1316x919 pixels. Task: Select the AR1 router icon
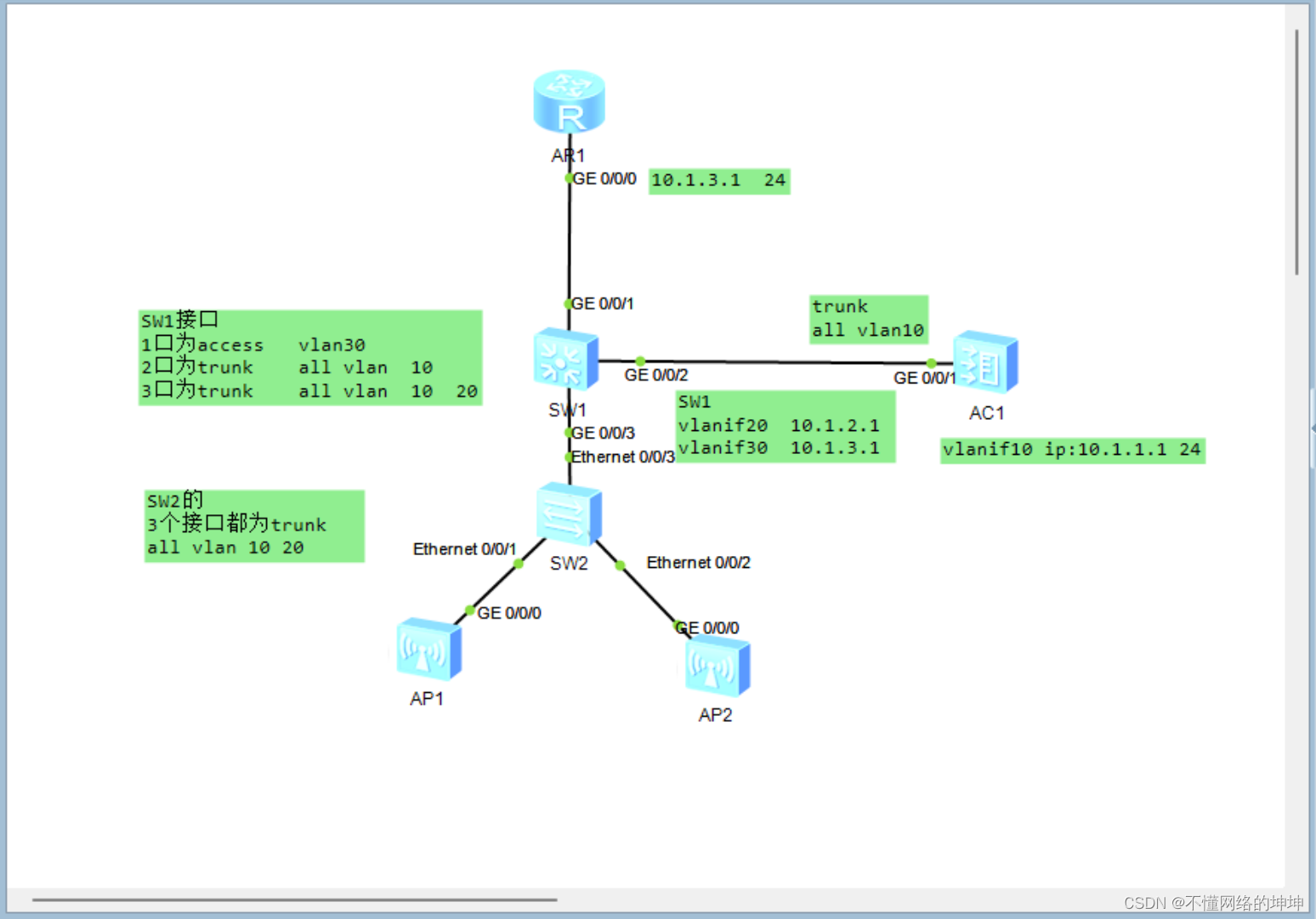click(569, 101)
